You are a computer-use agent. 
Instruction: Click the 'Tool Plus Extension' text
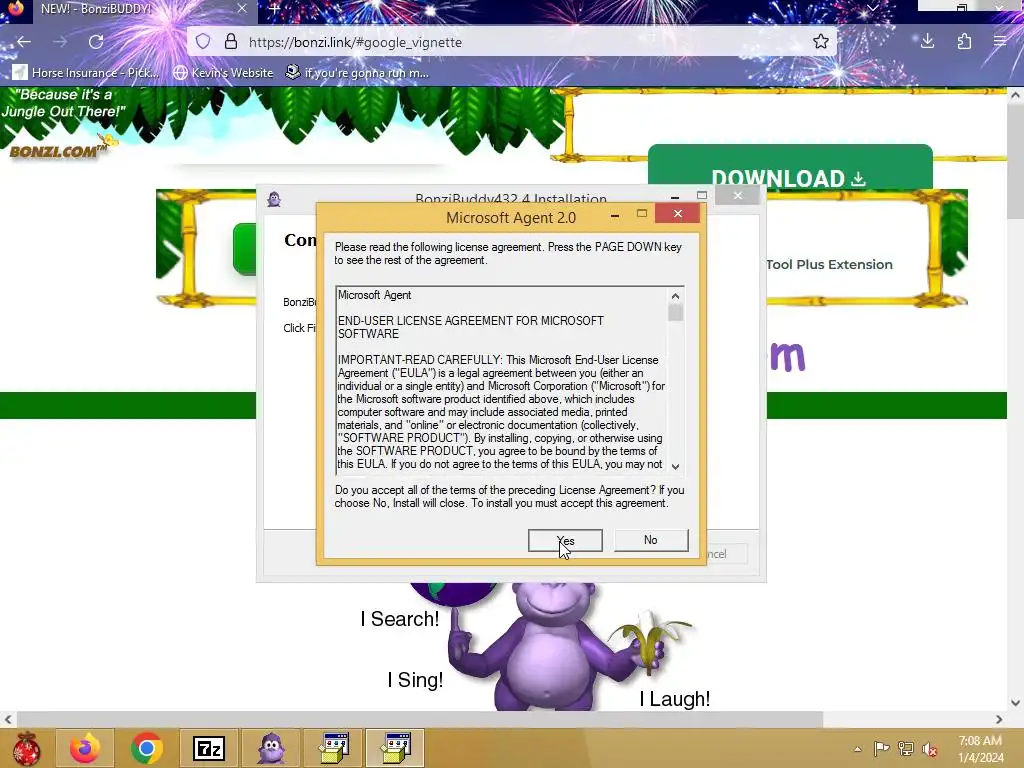(x=829, y=264)
